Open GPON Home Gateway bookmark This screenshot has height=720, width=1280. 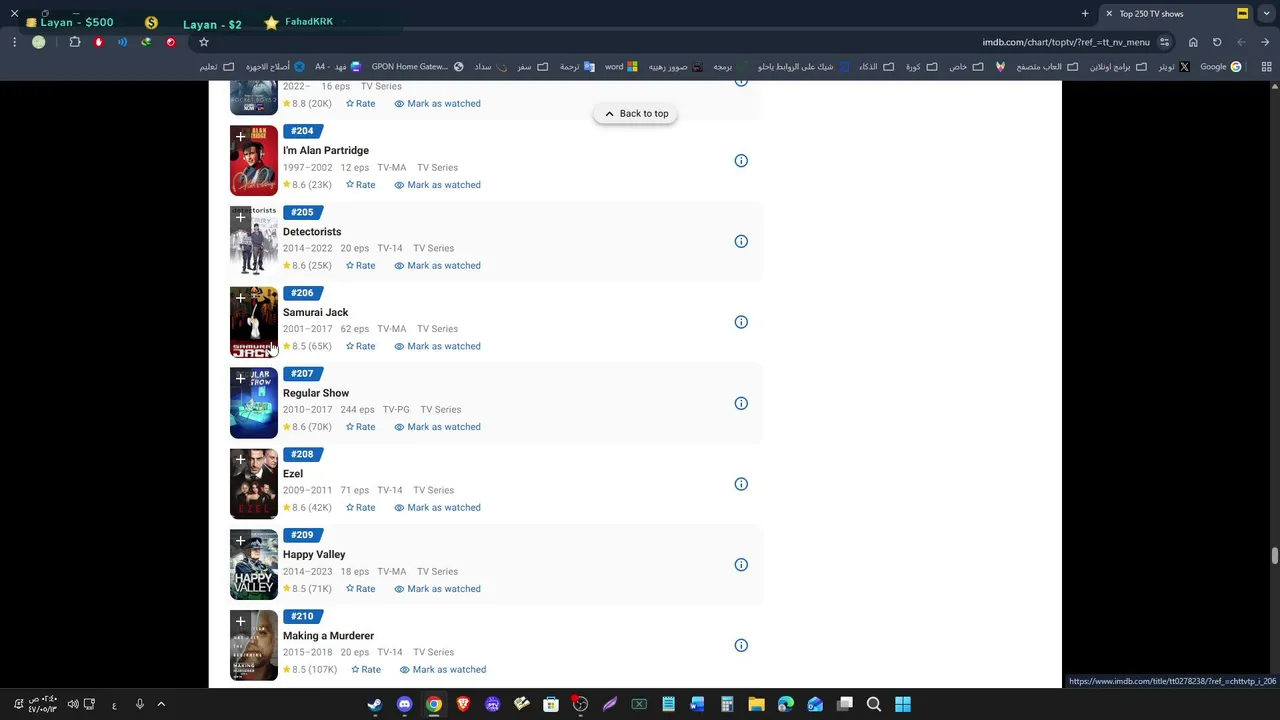click(x=417, y=67)
